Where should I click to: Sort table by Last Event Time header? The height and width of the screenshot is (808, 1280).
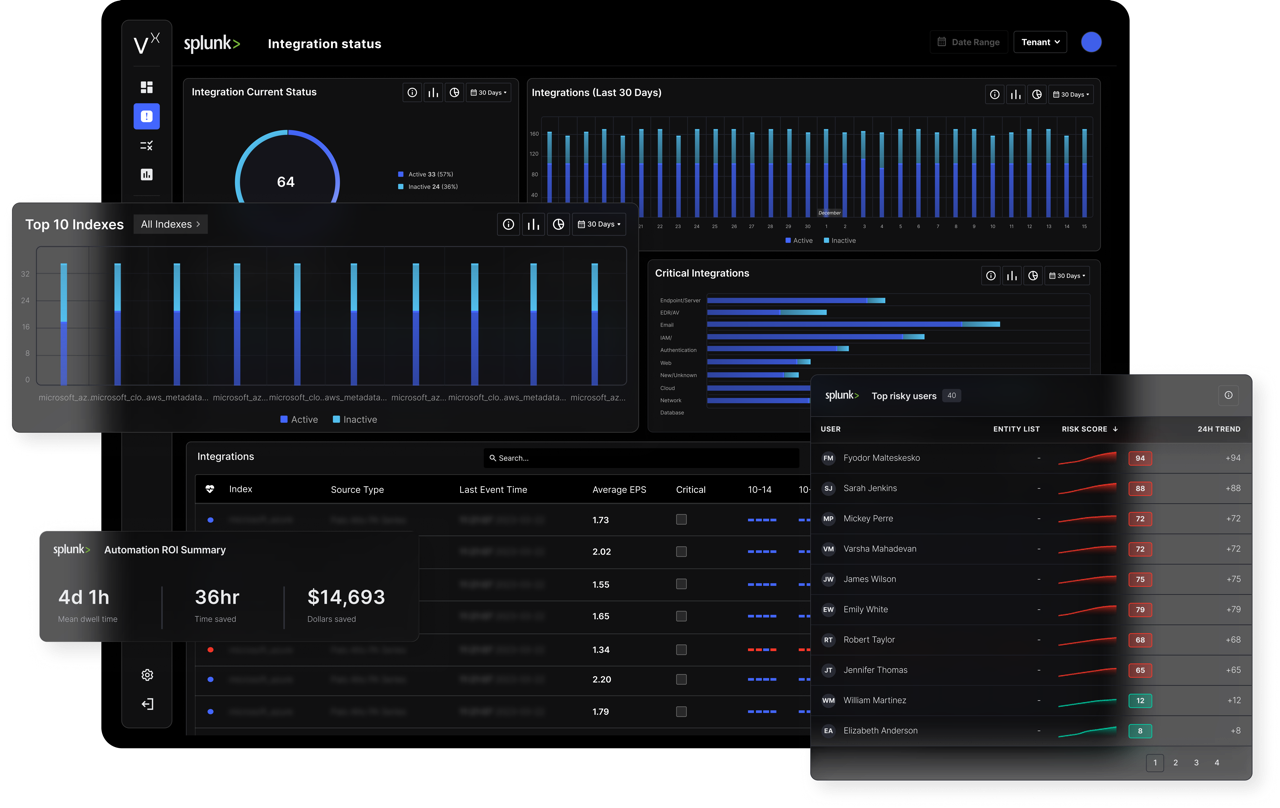493,490
